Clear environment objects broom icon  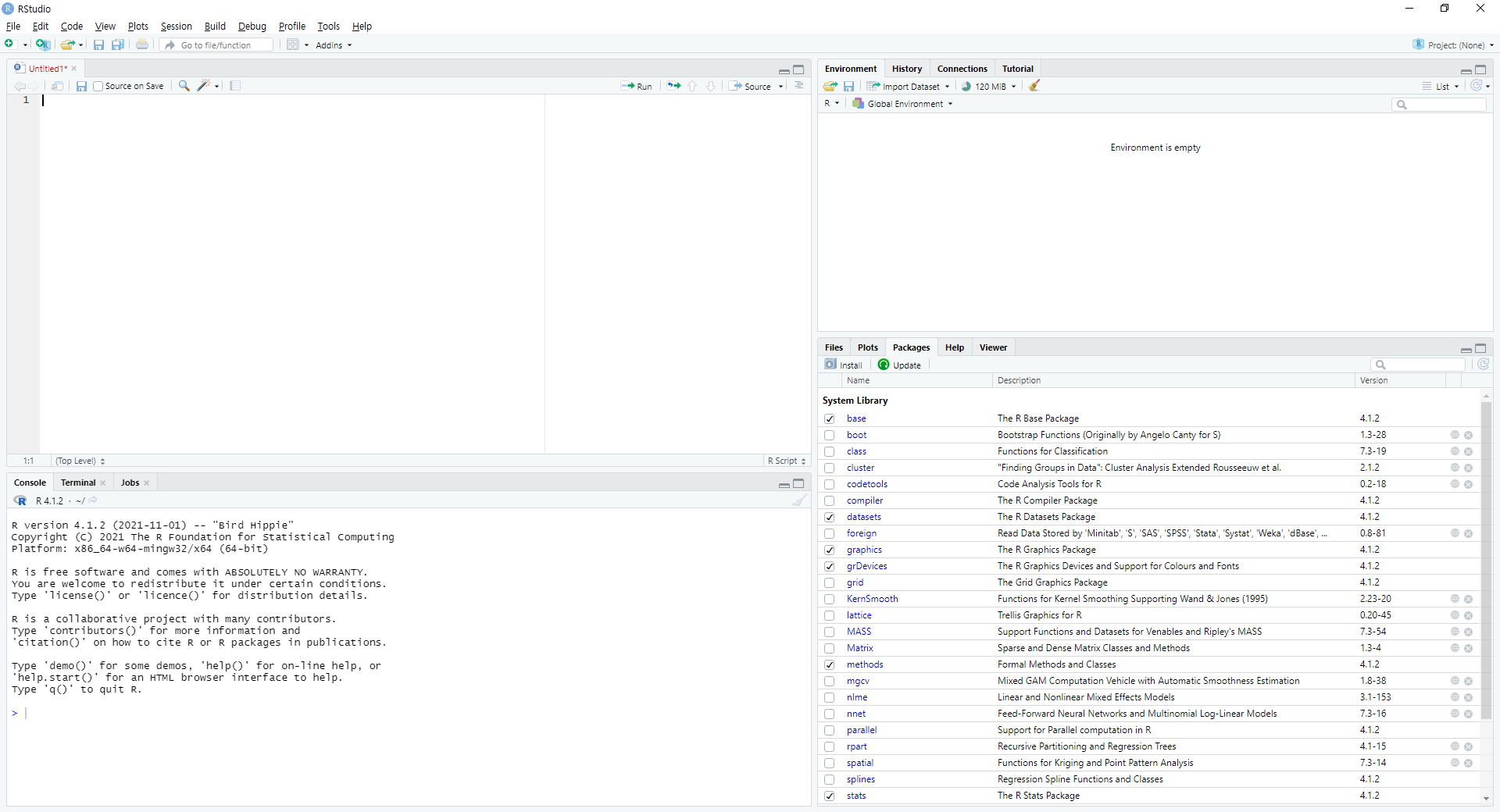(x=1034, y=86)
